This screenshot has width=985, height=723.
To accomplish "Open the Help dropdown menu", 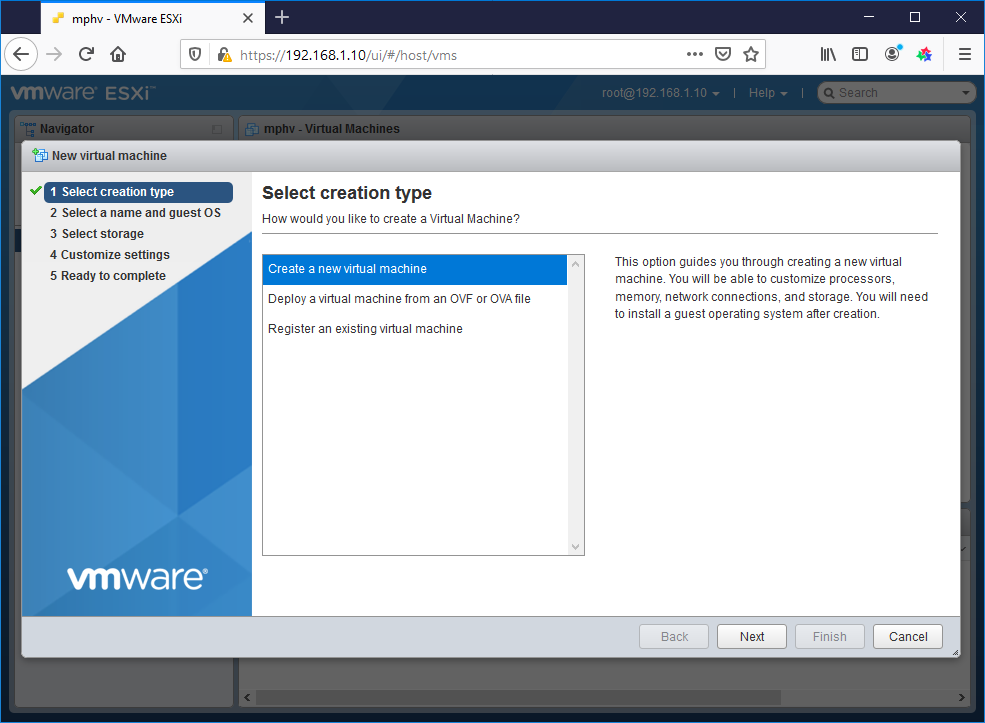I will coord(767,92).
